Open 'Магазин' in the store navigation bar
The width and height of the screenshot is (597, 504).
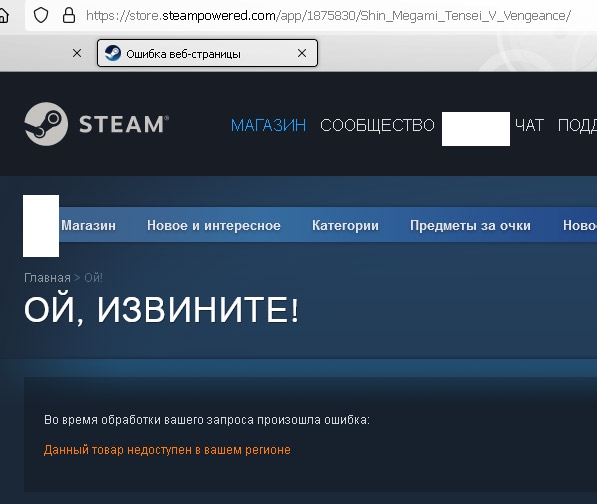click(88, 225)
